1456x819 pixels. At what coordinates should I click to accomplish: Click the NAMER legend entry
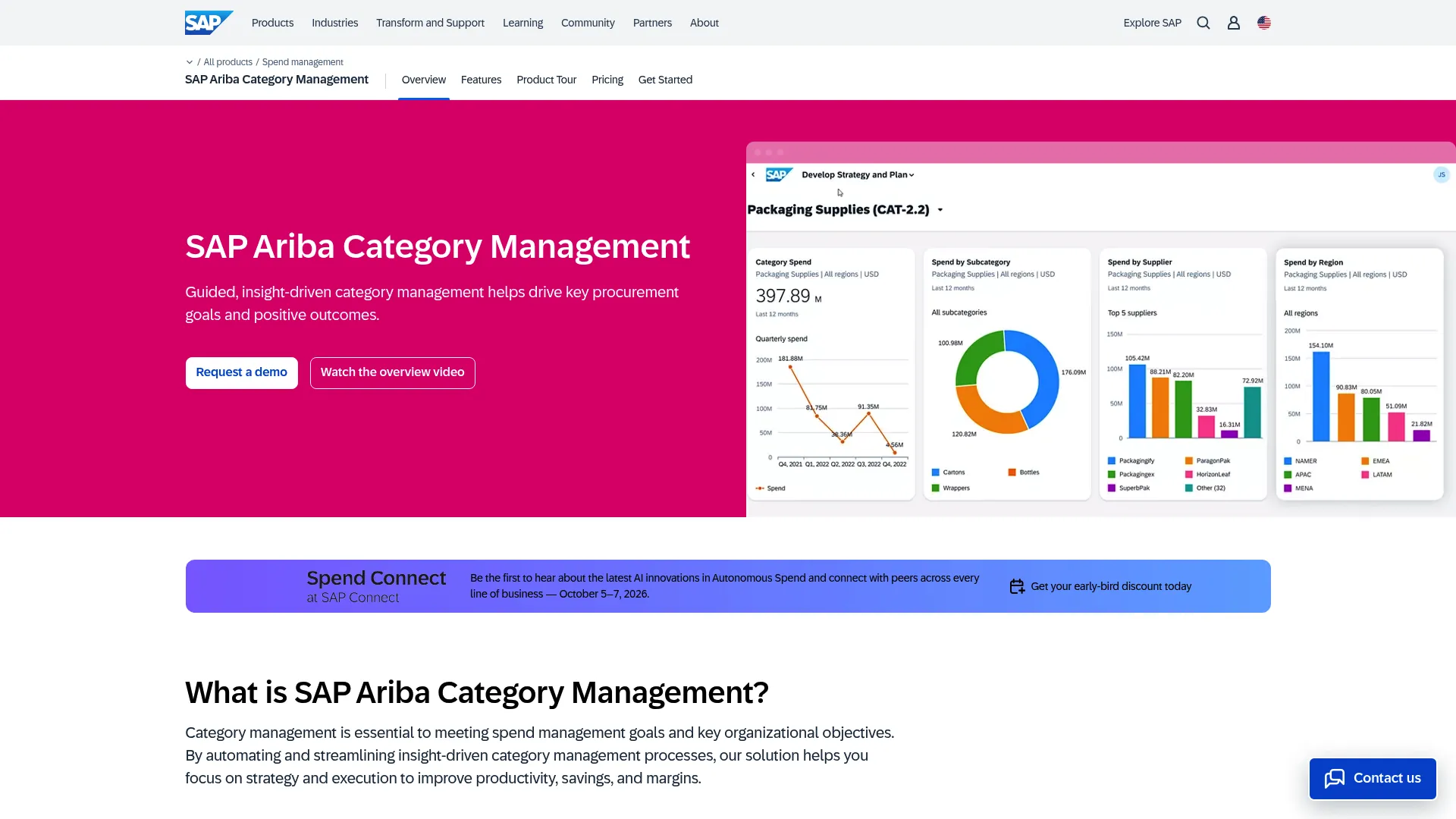[1301, 461]
